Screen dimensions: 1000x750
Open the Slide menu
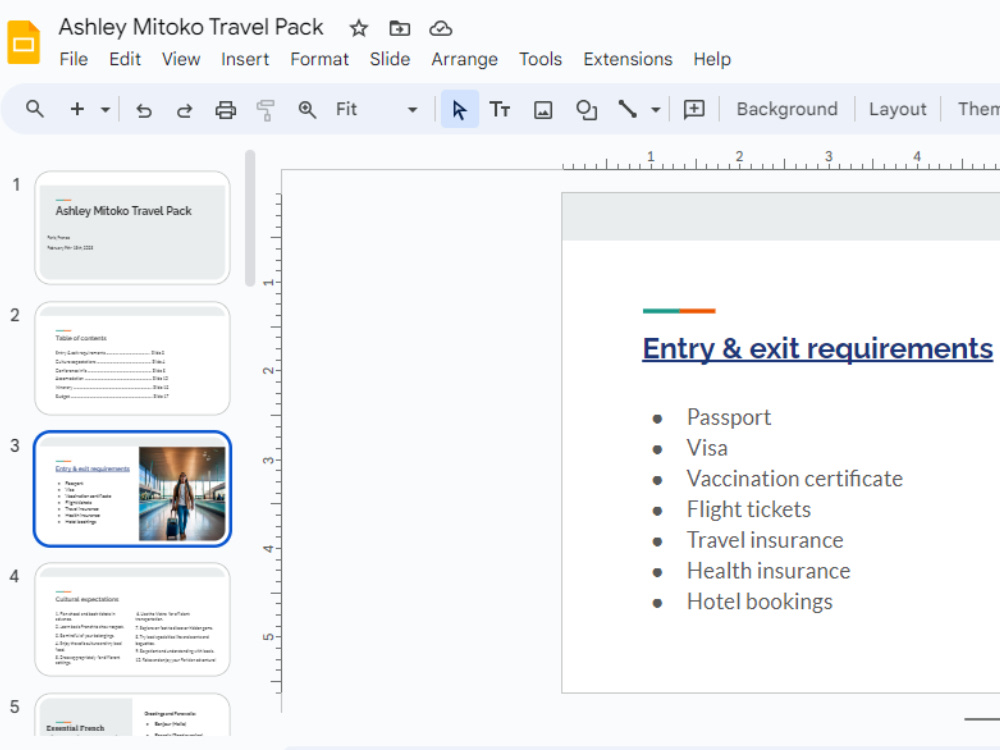(390, 59)
